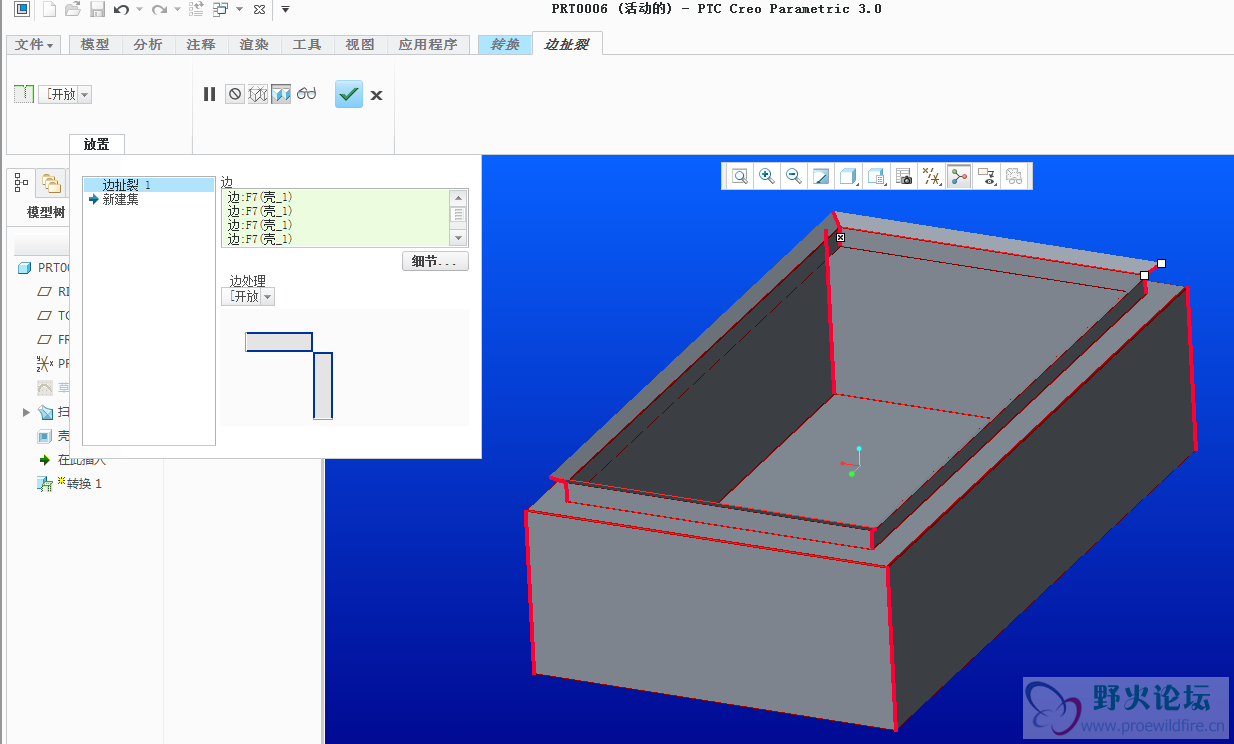
Task: Click the switch windows icon
Action: click(x=221, y=9)
